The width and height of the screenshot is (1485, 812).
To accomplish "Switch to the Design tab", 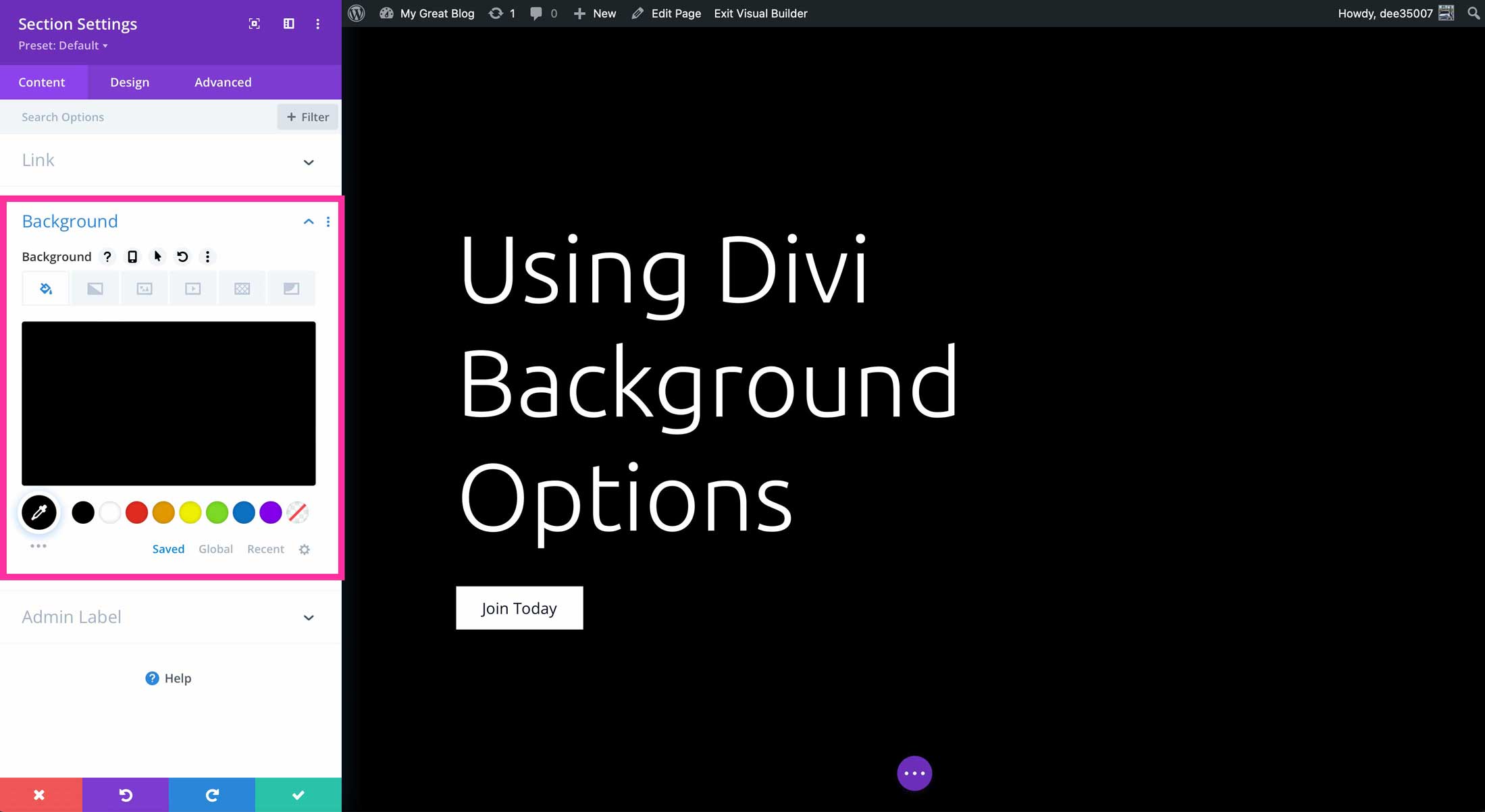I will [x=129, y=82].
